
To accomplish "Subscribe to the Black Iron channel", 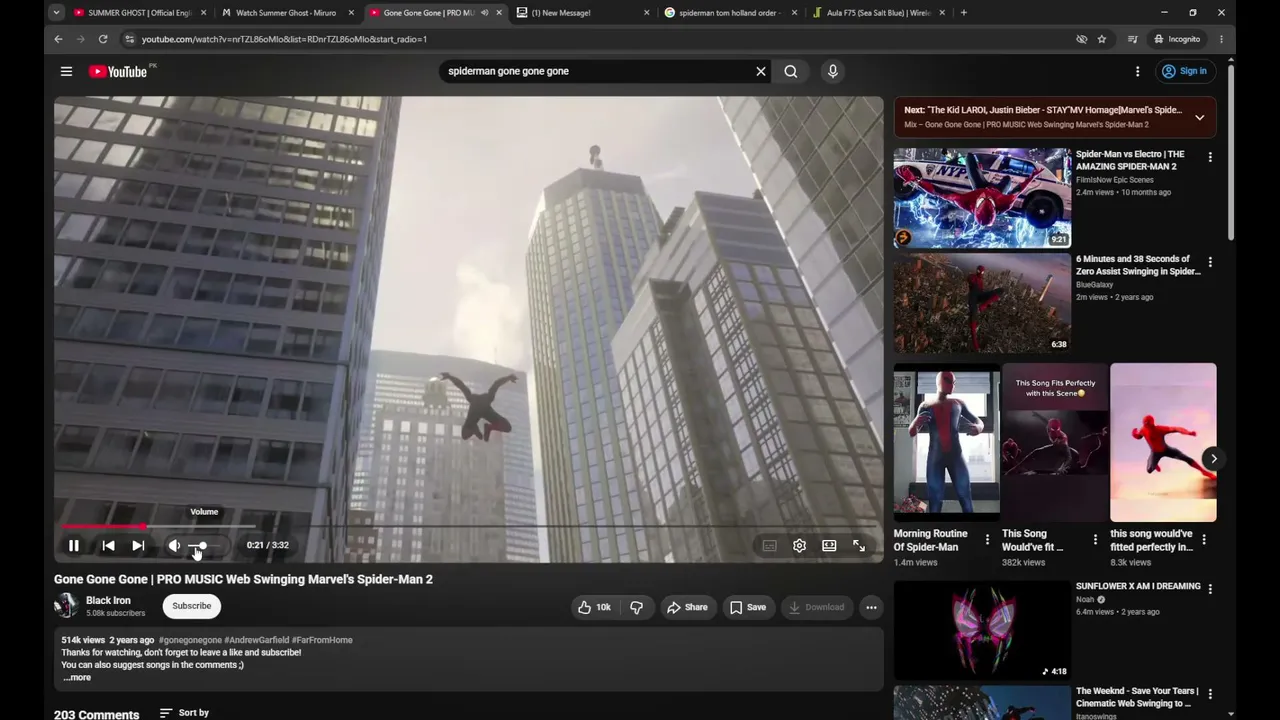I will click(191, 606).
